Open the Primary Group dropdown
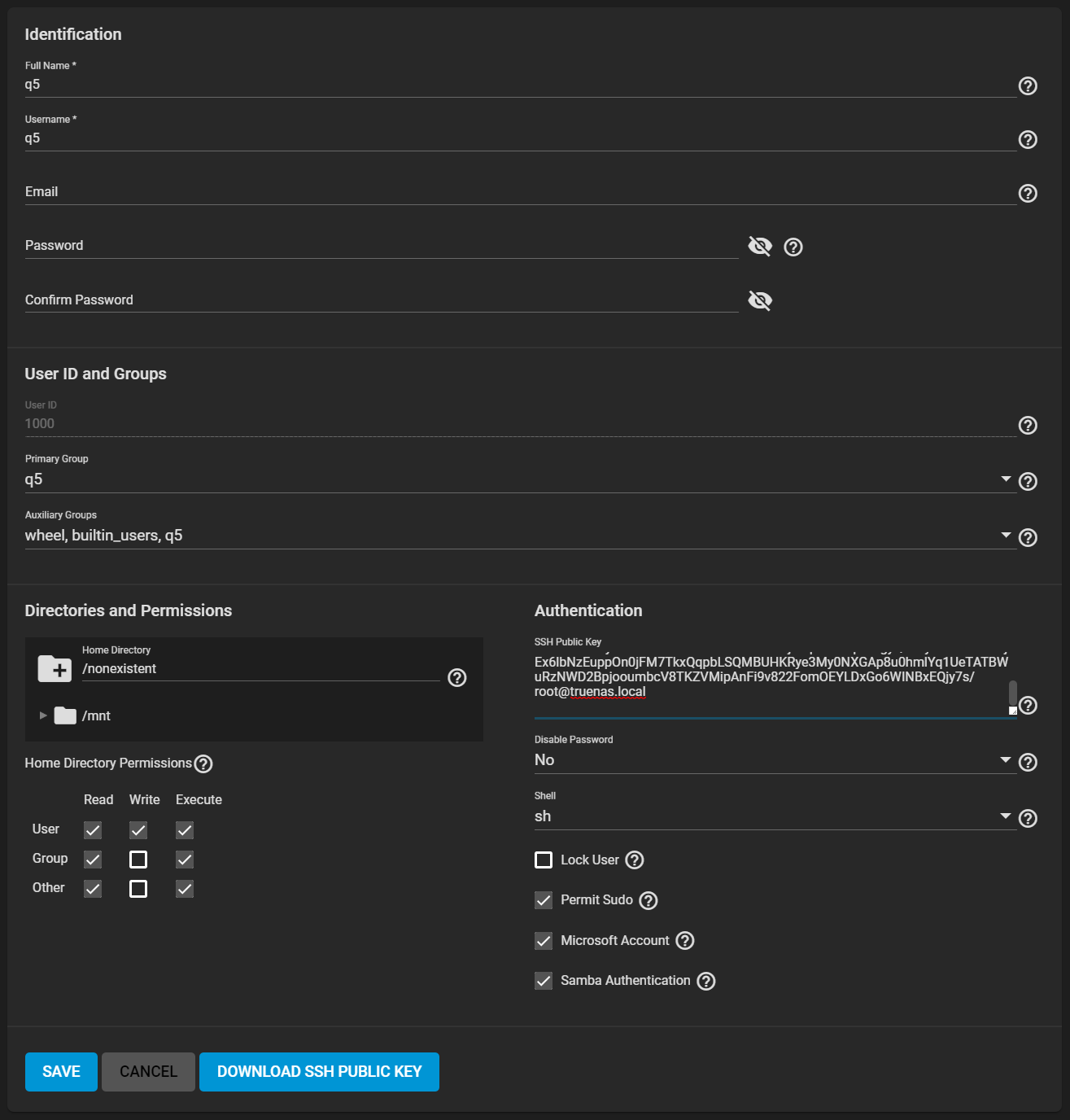This screenshot has width=1070, height=1120. (1006, 479)
